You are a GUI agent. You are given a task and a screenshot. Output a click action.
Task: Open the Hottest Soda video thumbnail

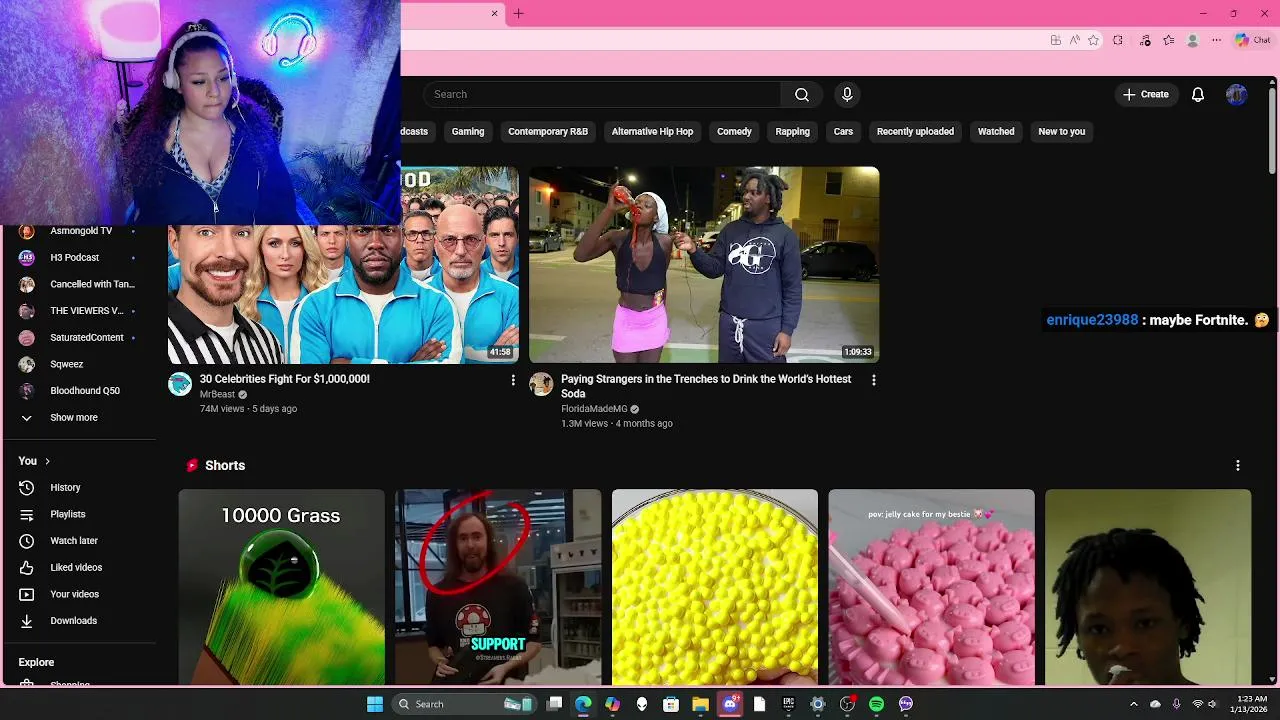[x=704, y=264]
